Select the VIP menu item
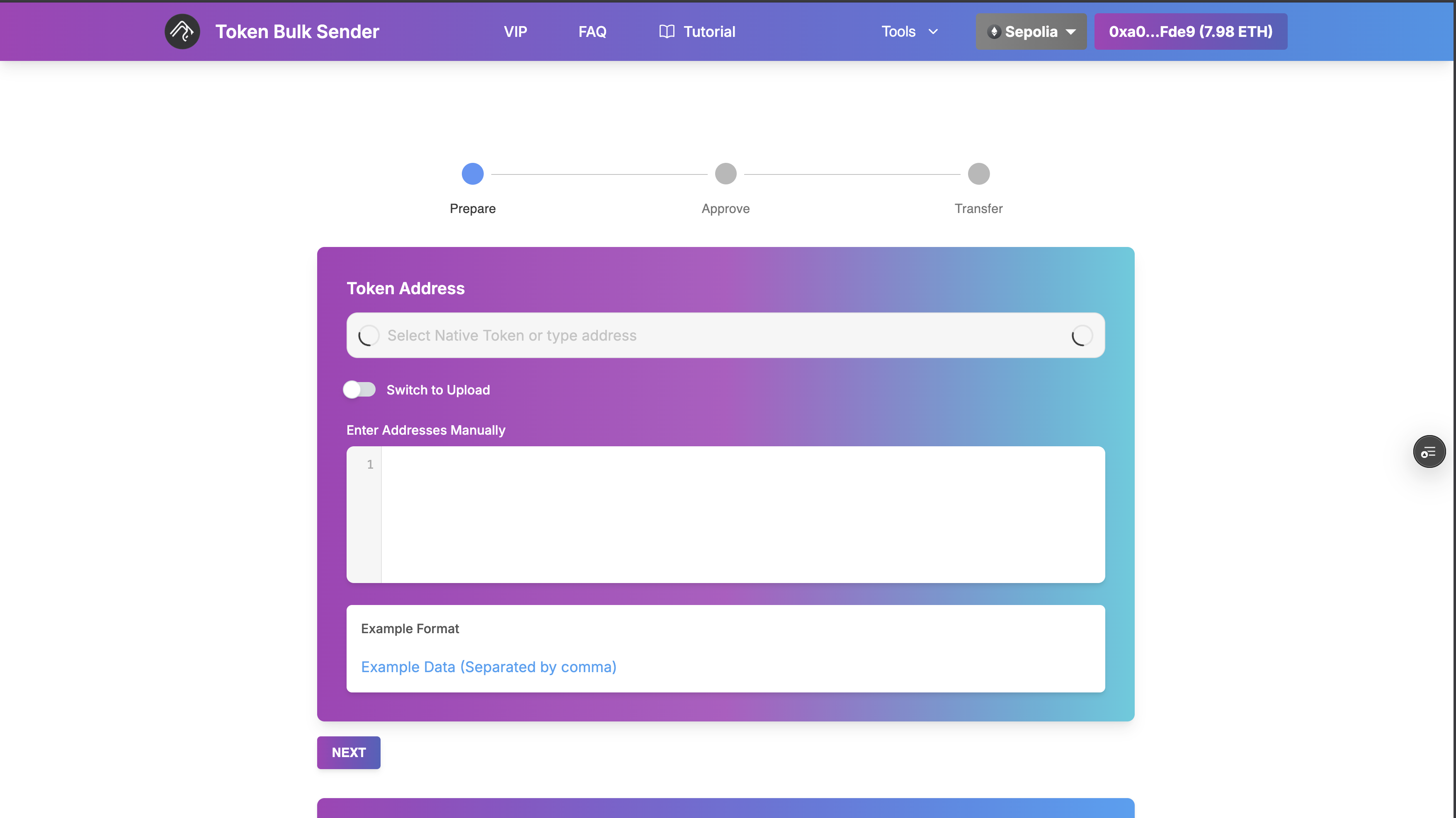The image size is (1456, 818). 515,31
